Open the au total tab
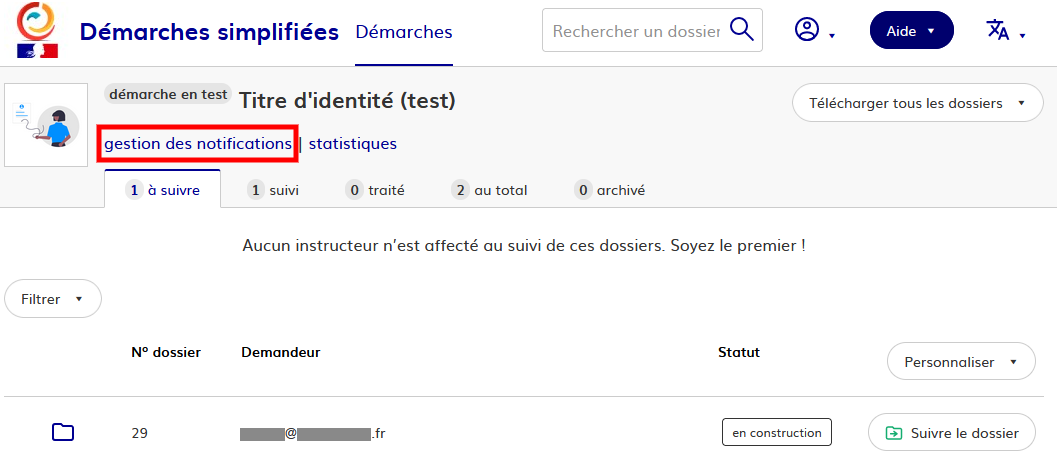Image resolution: width=1057 pixels, height=465 pixels. click(489, 190)
